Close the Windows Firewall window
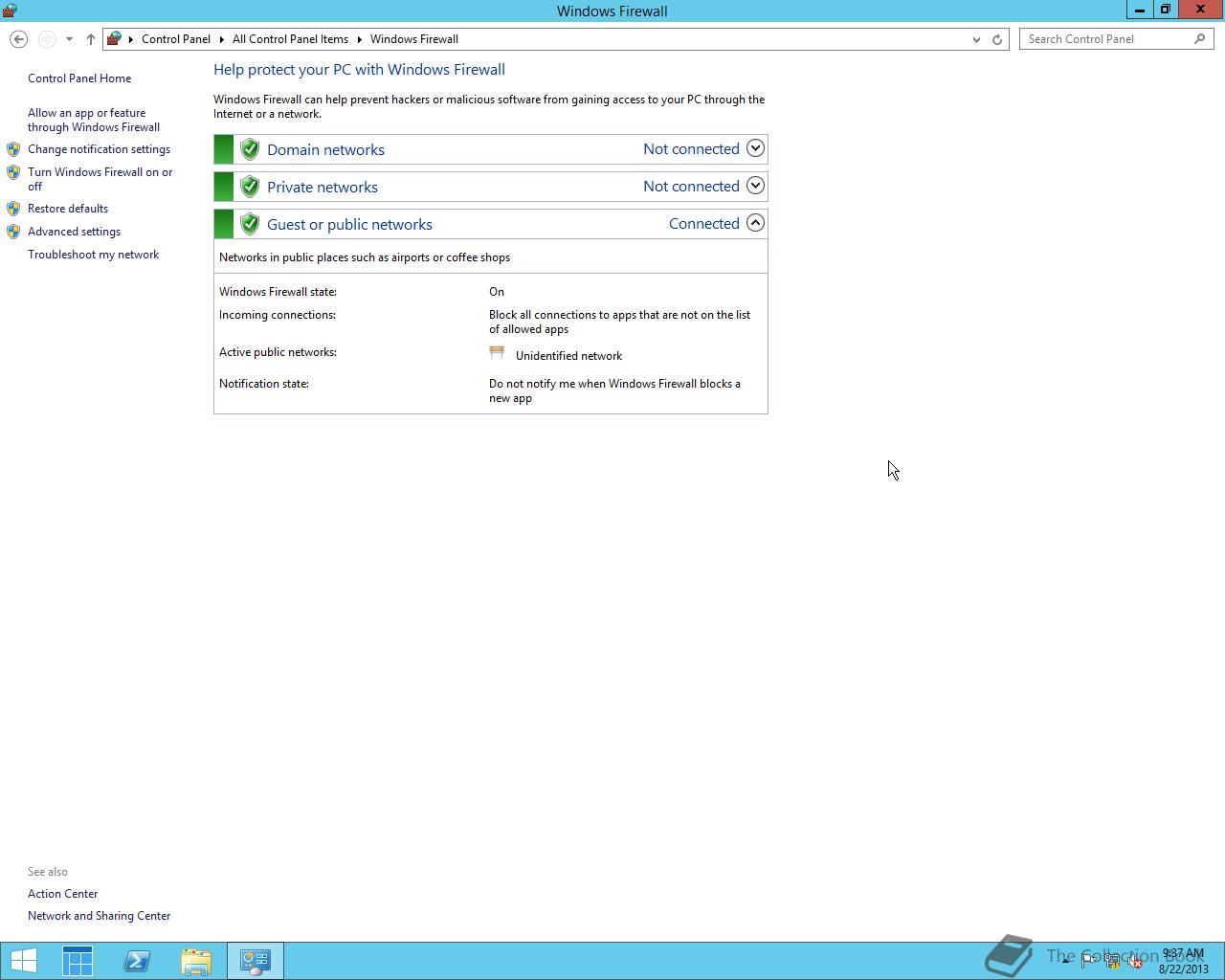This screenshot has width=1225, height=980. click(x=1201, y=10)
